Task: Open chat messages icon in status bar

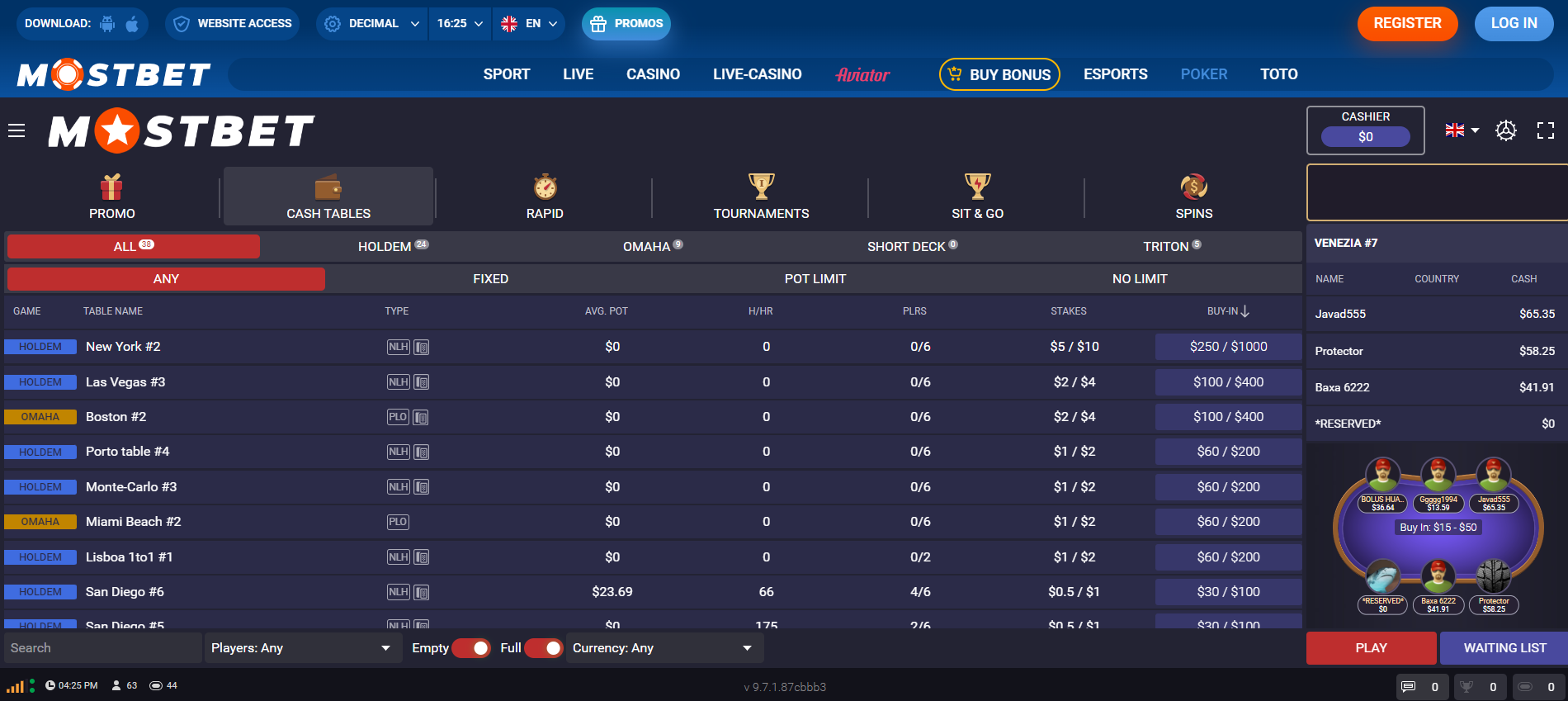Action: [x=1409, y=686]
